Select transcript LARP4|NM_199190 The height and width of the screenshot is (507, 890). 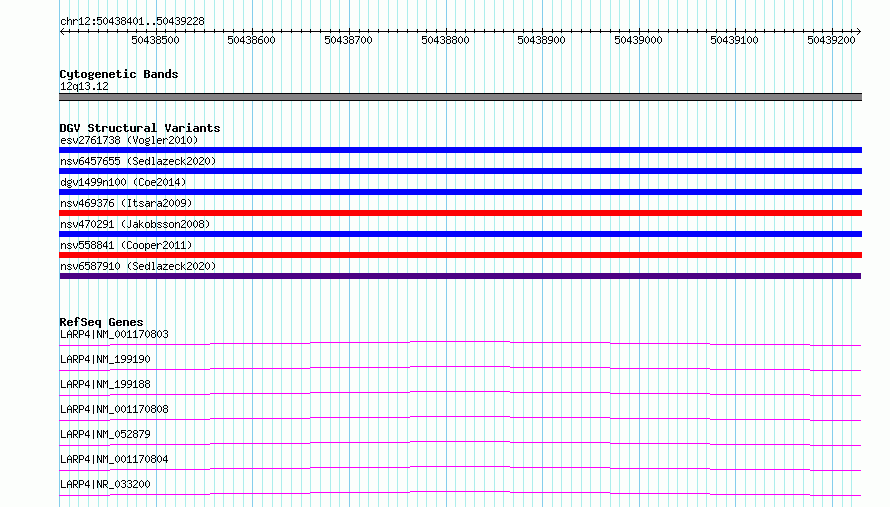point(105,359)
